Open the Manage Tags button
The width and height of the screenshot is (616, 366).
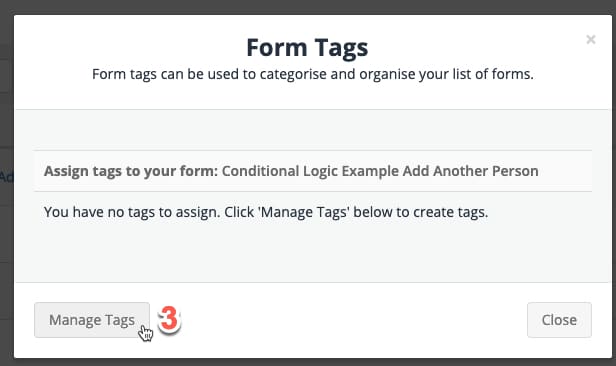[92, 320]
